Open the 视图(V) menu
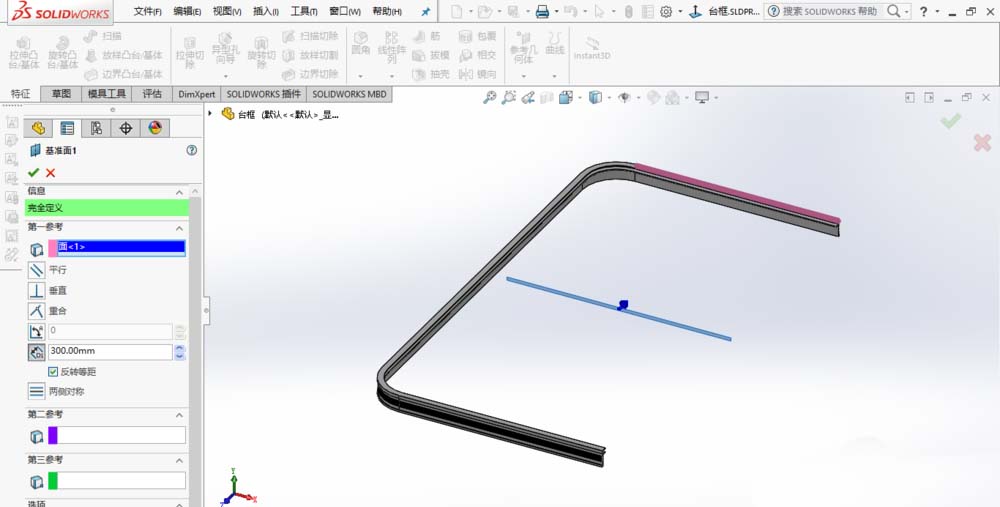This screenshot has width=1000, height=507. tap(226, 11)
